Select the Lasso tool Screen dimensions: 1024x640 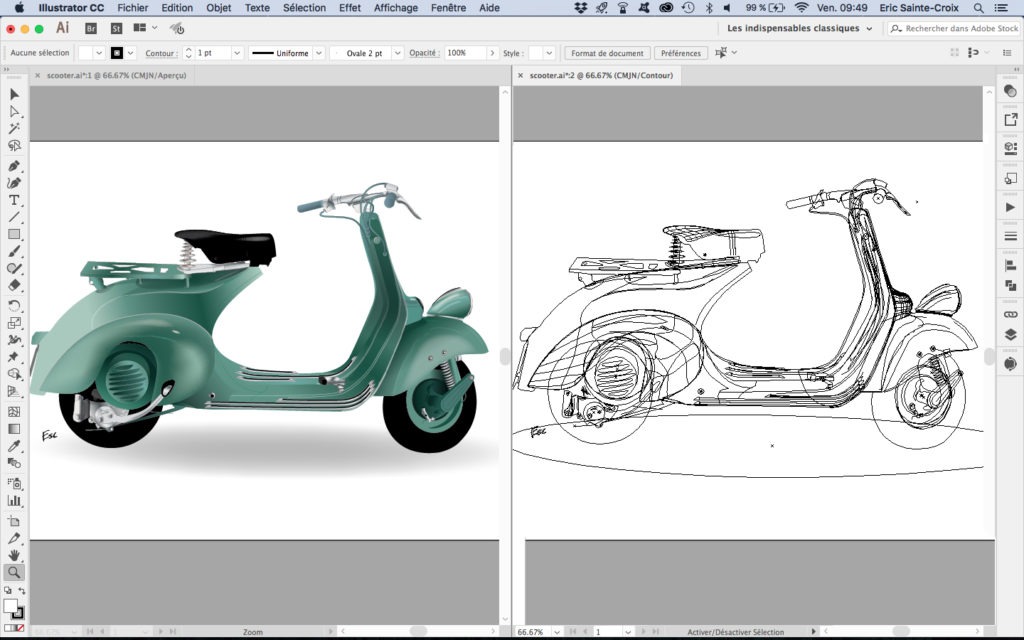tap(14, 146)
